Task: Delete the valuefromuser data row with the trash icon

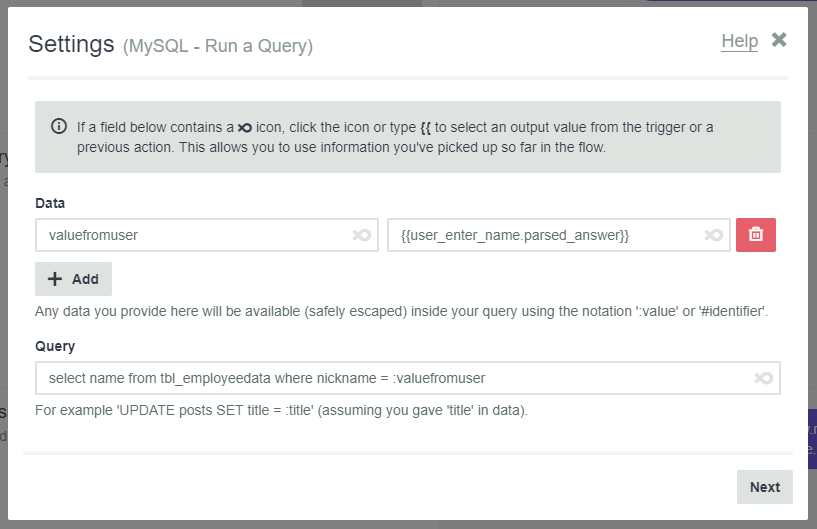Action: pyautogui.click(x=756, y=235)
